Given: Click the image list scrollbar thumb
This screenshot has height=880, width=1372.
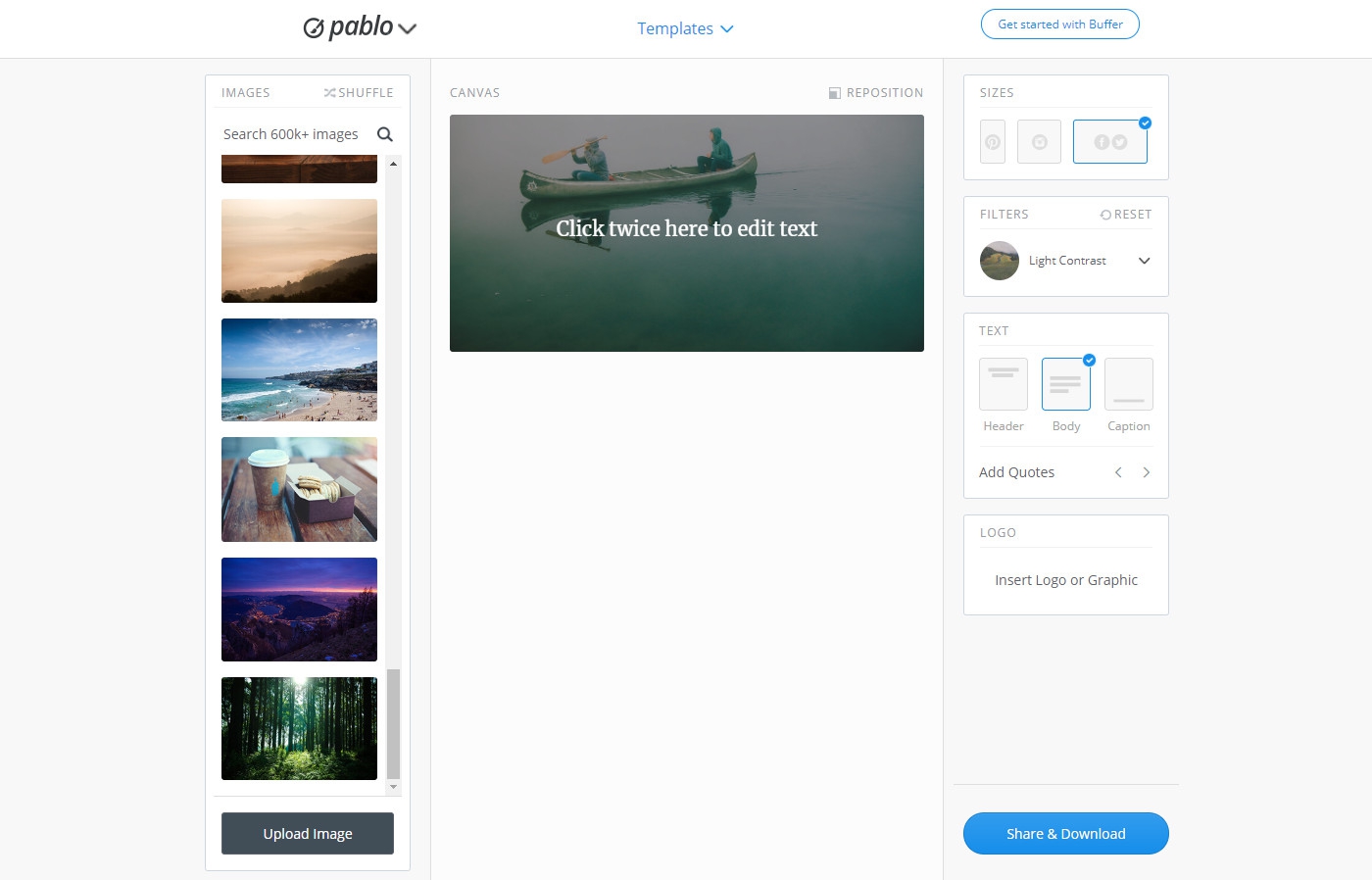Looking at the screenshot, I should [393, 723].
